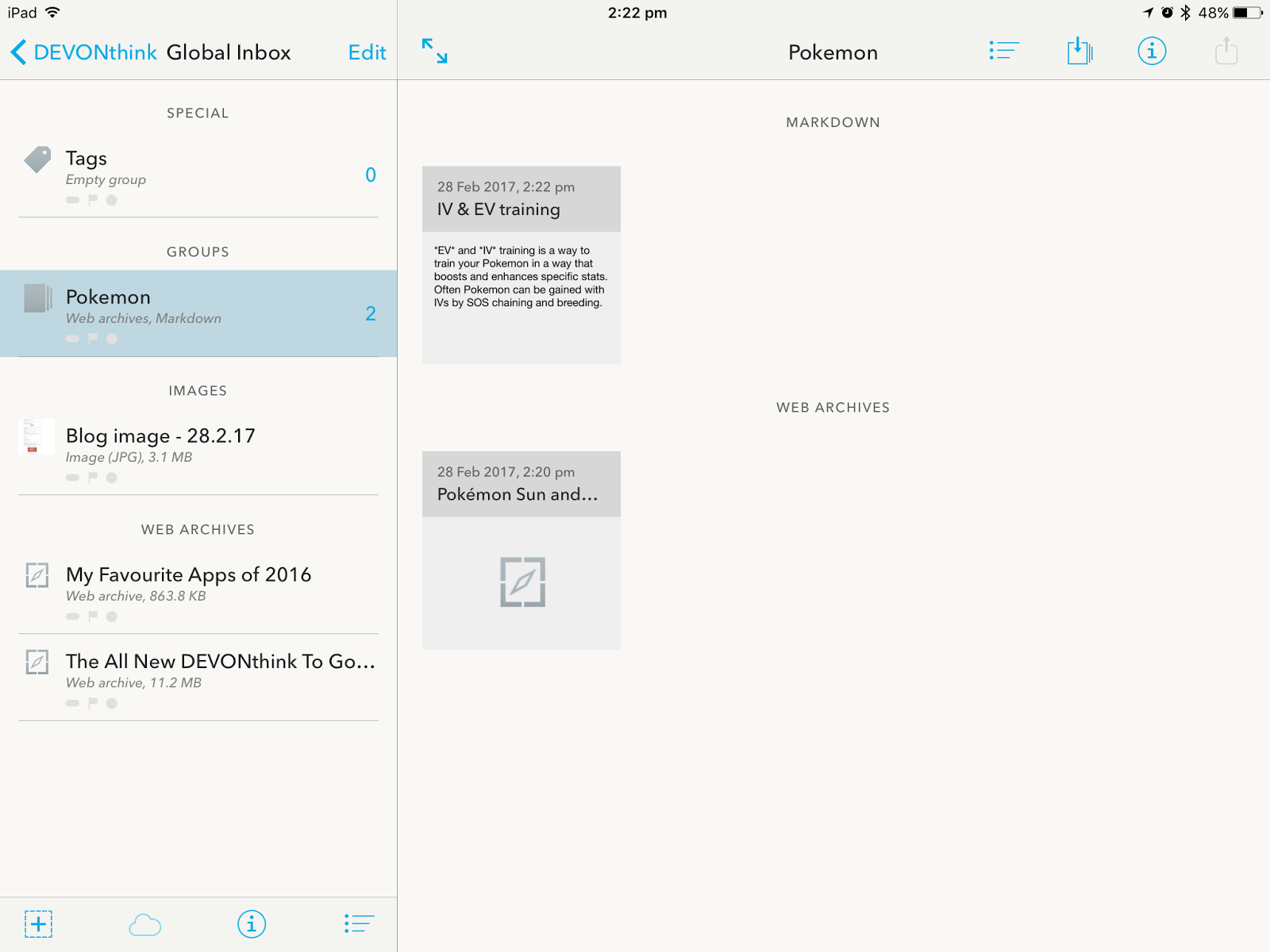
Task: Tap 'Image (JPG), 3.1 MB' subtitle
Action: tap(129, 457)
